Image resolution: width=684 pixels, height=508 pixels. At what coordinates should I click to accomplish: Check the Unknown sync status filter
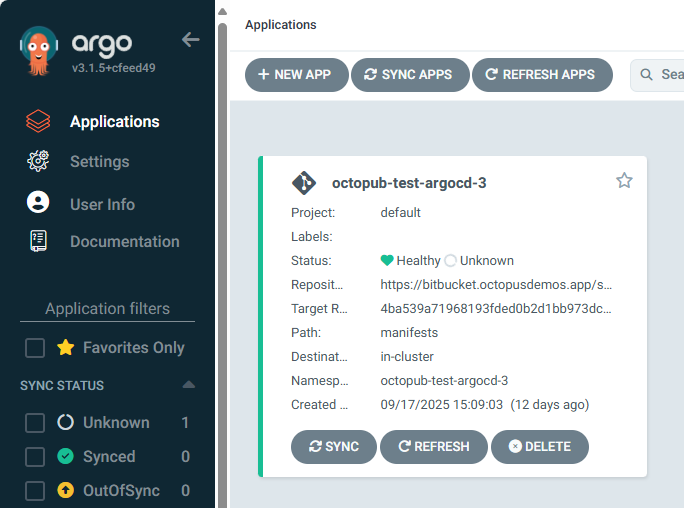point(35,423)
